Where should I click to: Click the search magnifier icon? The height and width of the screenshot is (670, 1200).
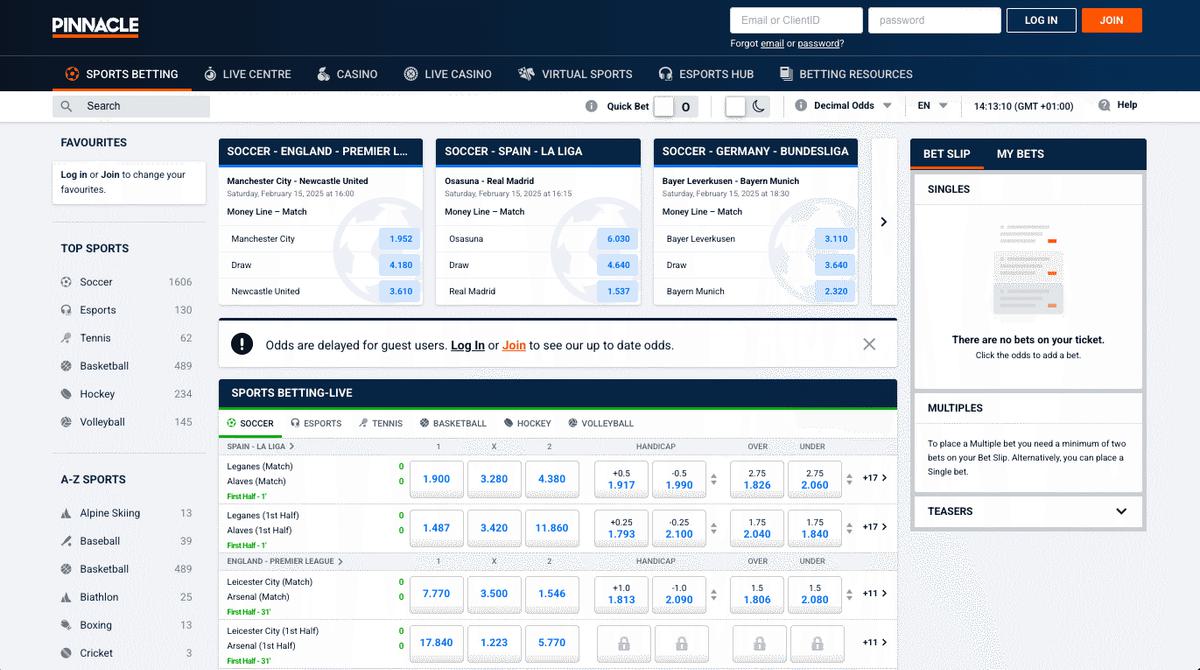[x=67, y=106]
